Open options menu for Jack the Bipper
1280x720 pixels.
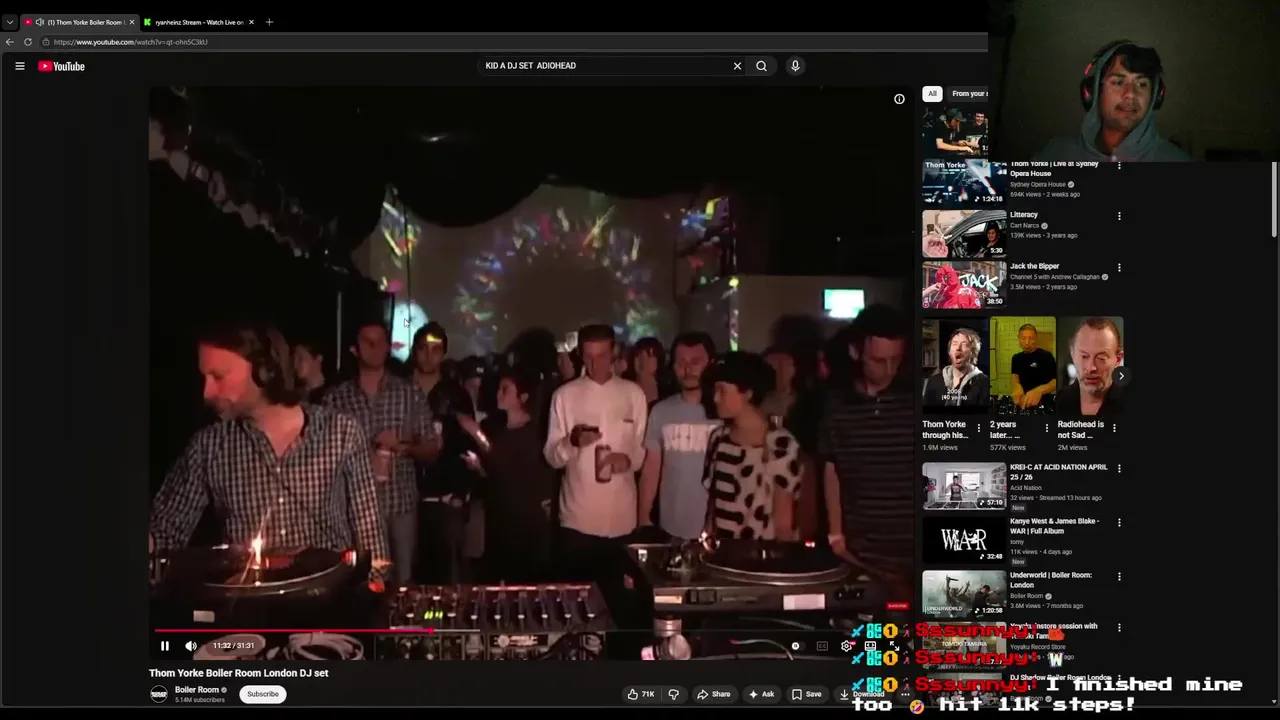(1119, 268)
